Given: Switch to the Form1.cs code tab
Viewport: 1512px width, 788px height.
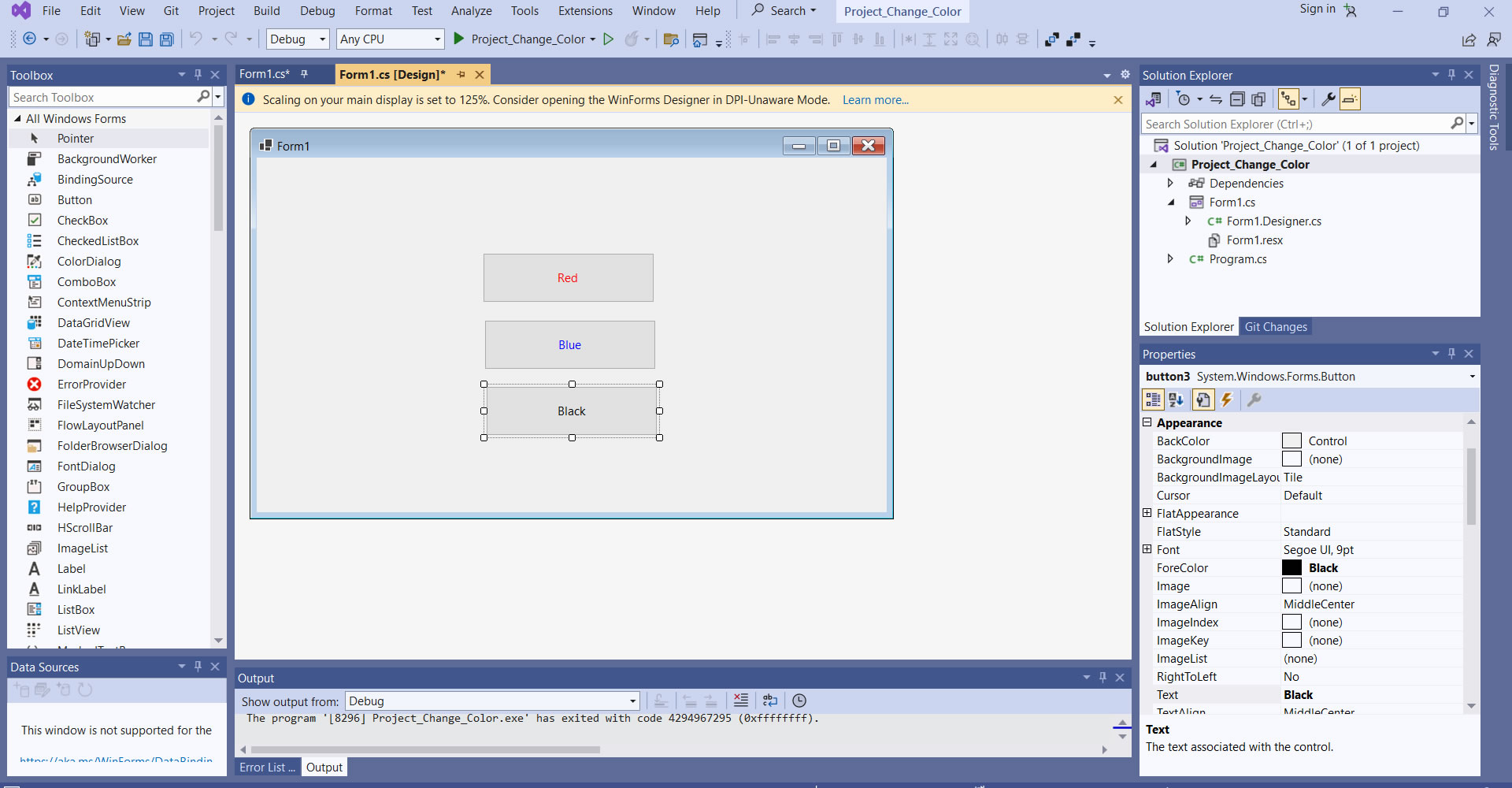Looking at the screenshot, I should point(265,74).
